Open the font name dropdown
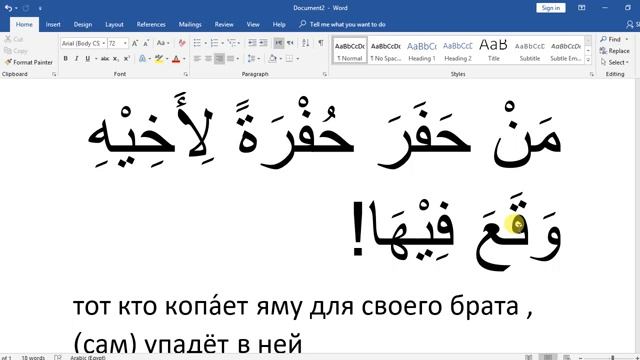Screen dimensions: 640x360 104,43
